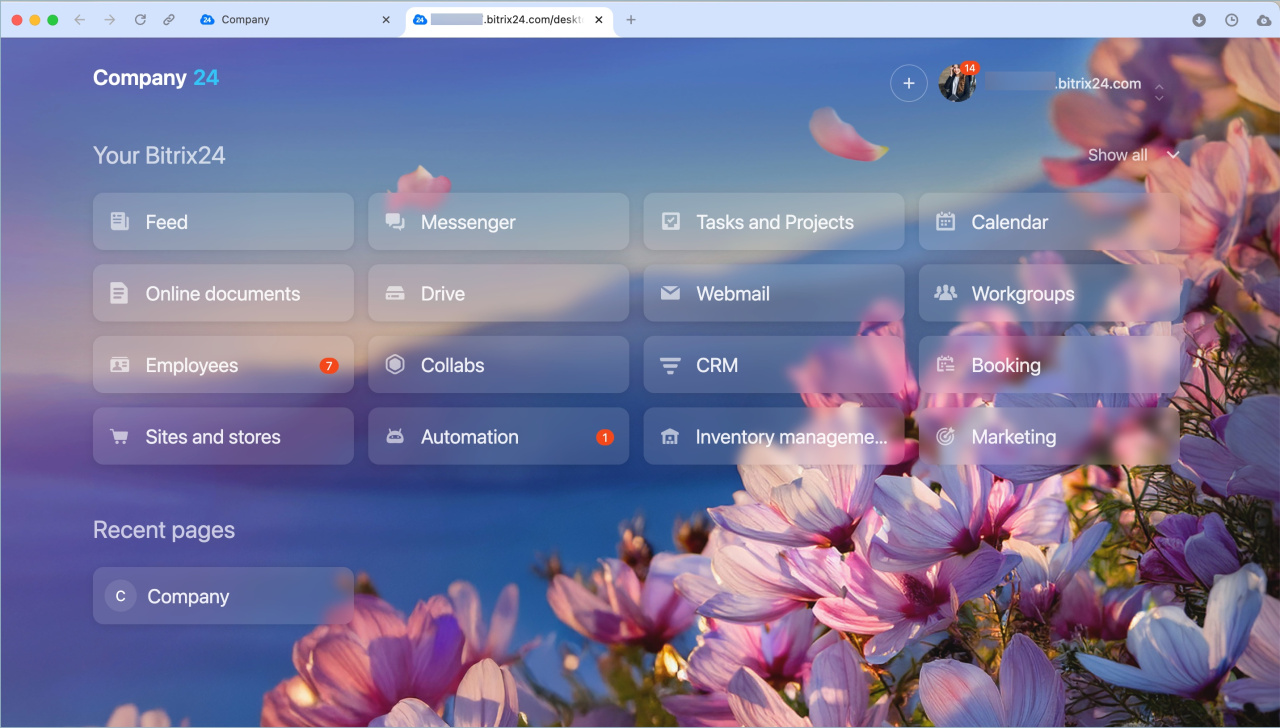Open the Employees tile
Image resolution: width=1280 pixels, height=728 pixels.
223,365
